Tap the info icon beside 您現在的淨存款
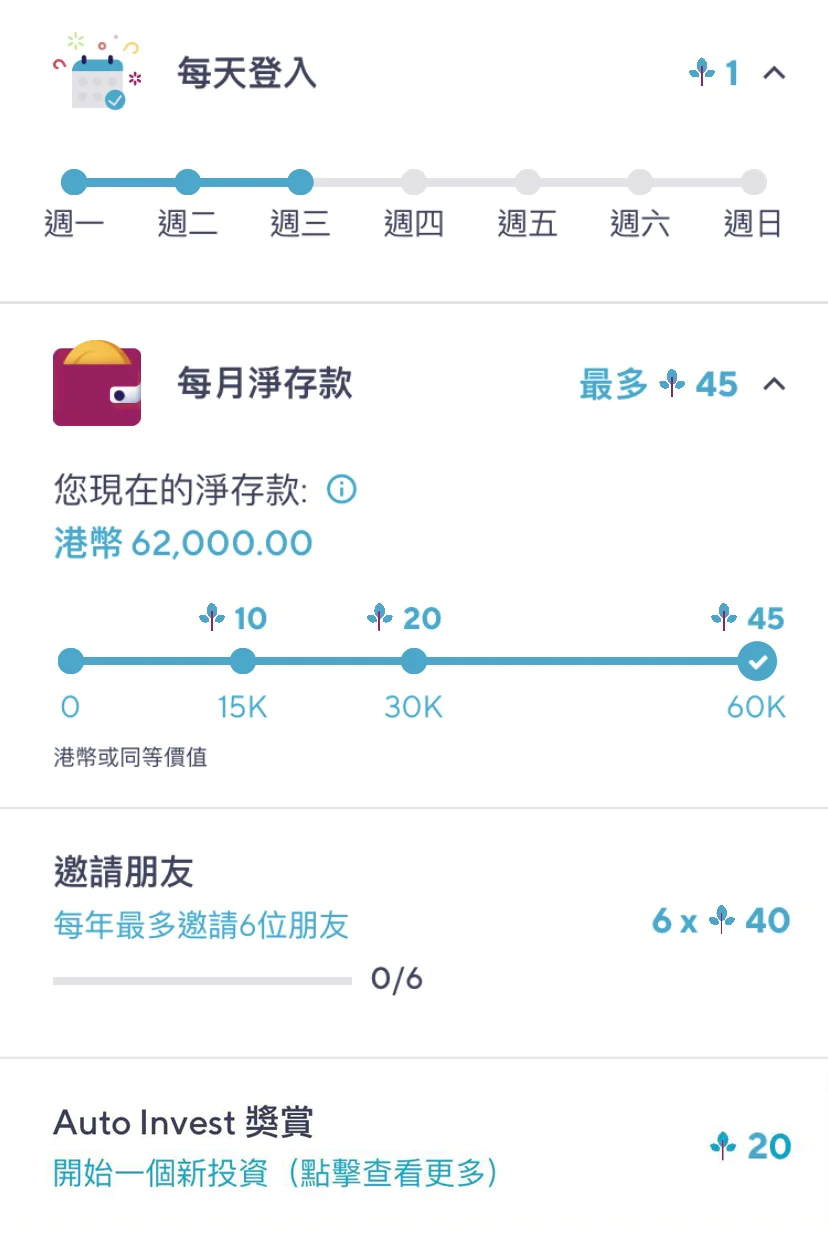 point(342,490)
